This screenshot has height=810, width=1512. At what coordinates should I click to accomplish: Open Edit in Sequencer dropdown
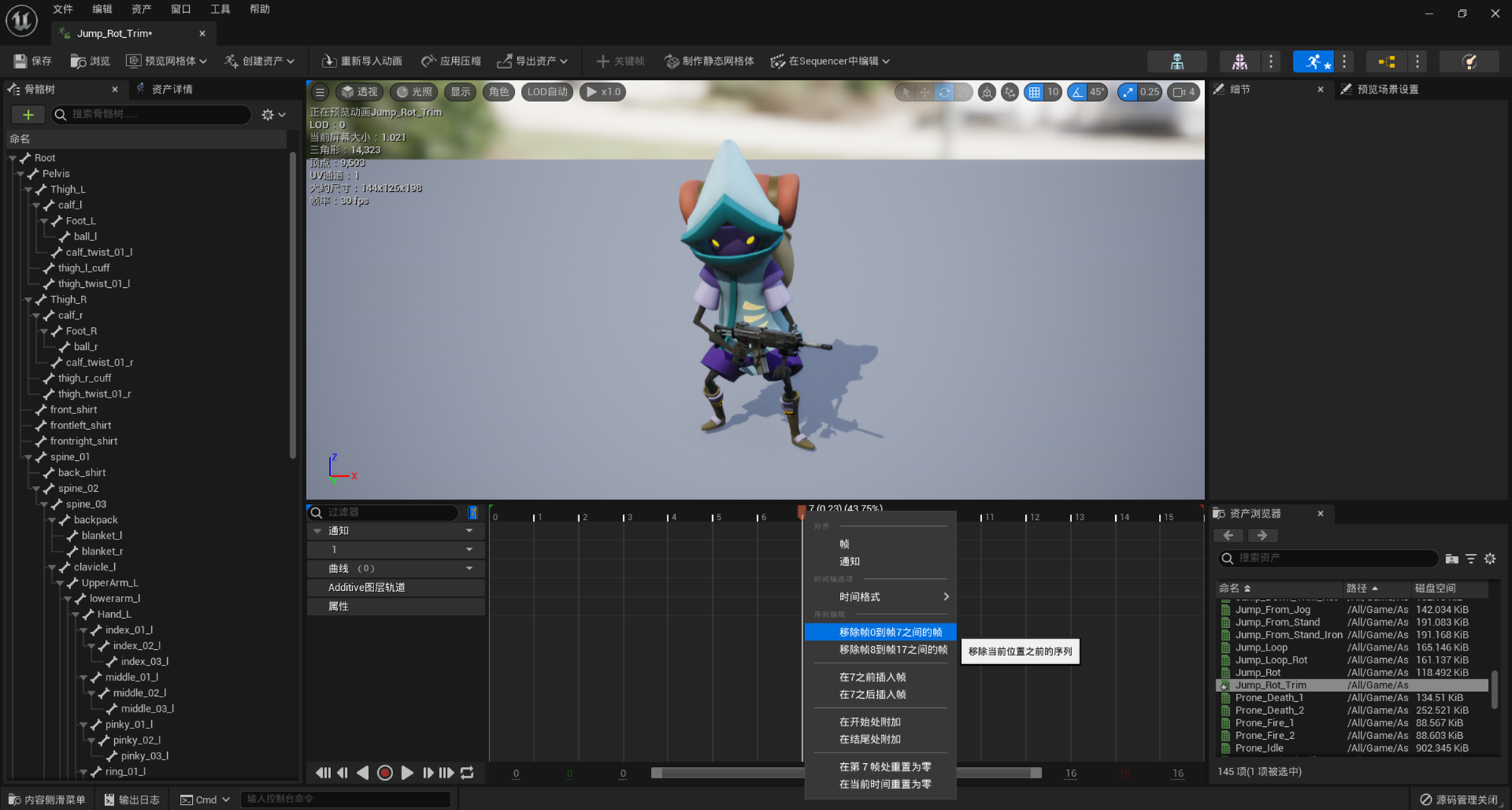tap(830, 61)
